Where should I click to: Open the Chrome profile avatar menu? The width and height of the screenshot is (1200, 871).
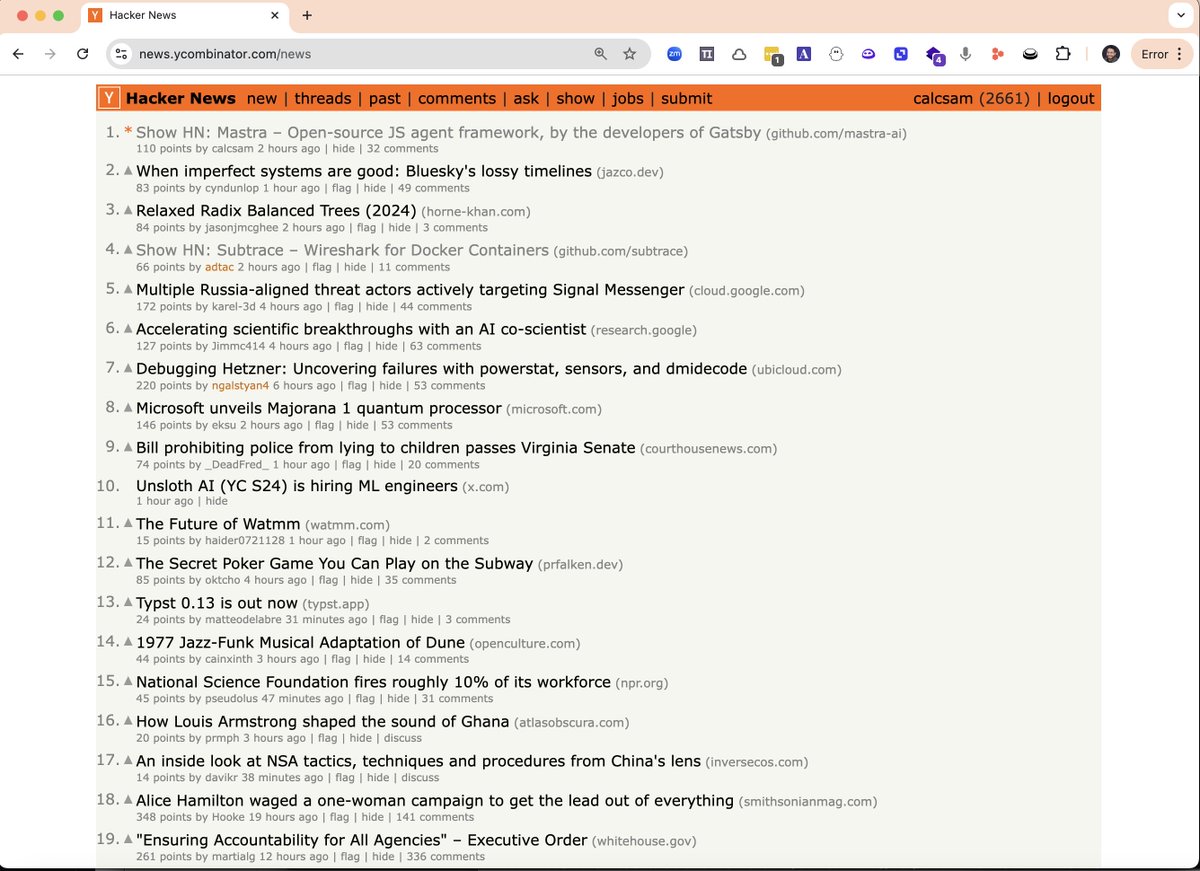pyautogui.click(x=1111, y=54)
